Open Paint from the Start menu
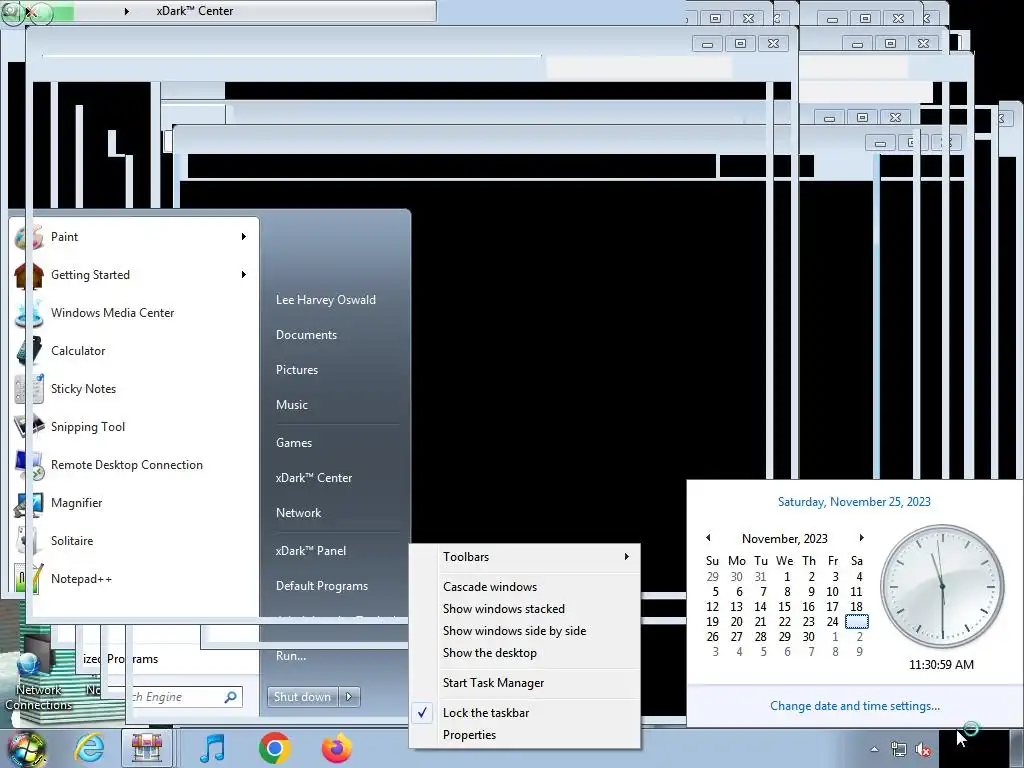 click(x=134, y=237)
